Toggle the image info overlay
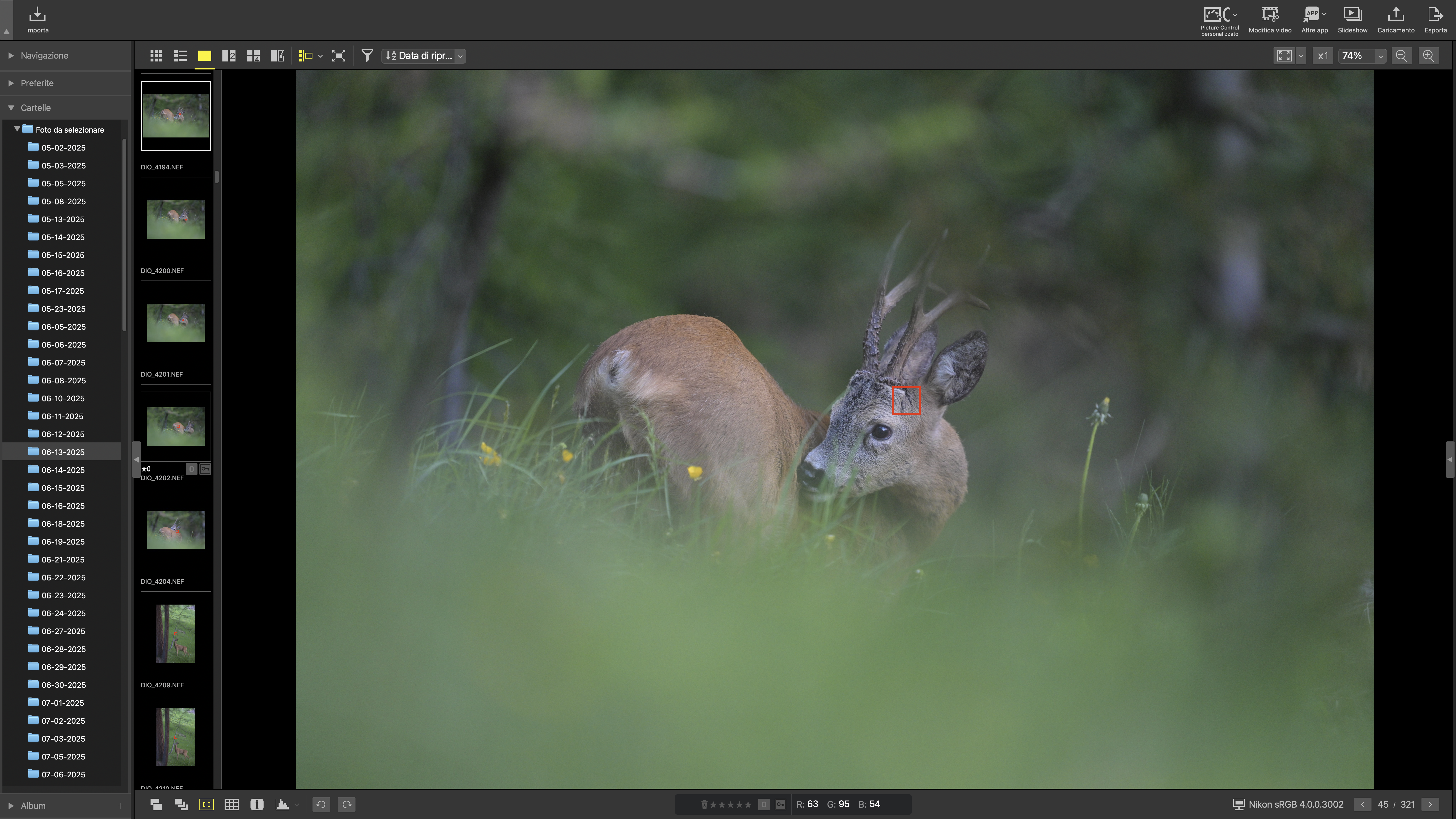Screen dimensions: 1456x819 [x=257, y=804]
